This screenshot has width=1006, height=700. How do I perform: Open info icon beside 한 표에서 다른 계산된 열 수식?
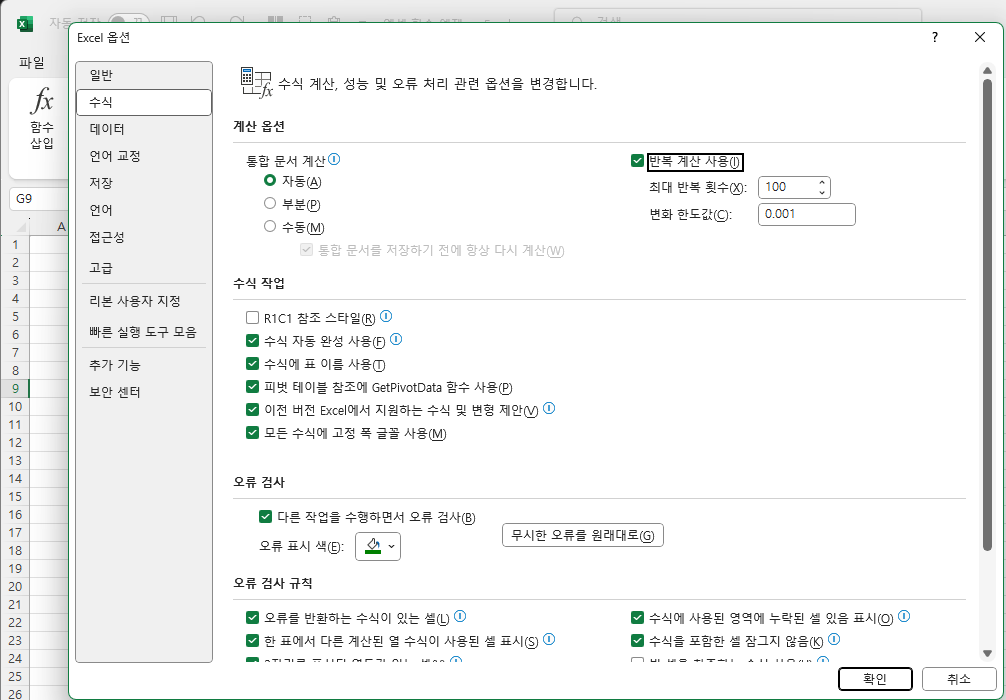[549, 640]
